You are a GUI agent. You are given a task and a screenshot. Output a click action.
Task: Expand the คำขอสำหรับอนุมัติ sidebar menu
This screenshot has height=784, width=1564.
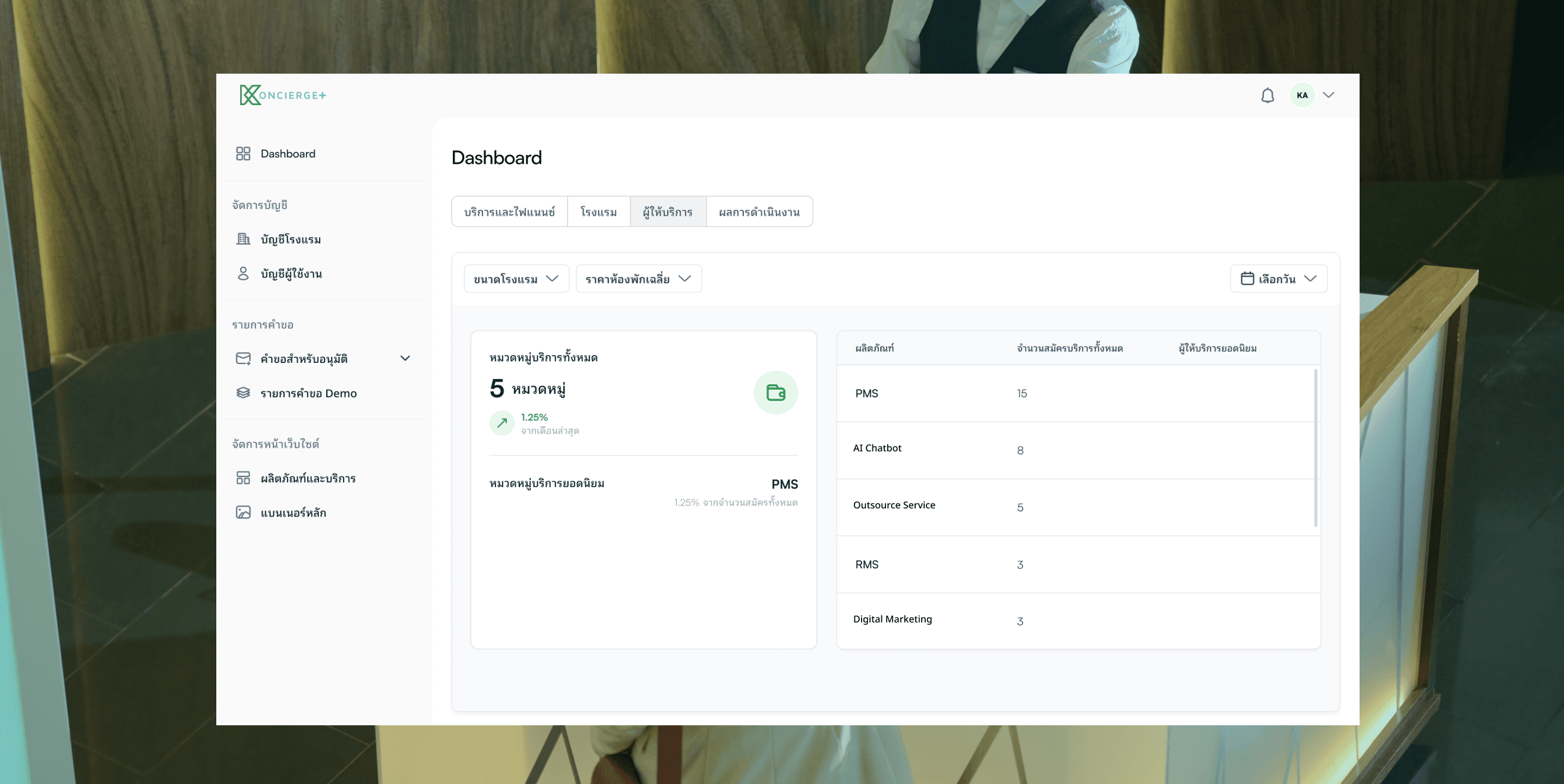(x=405, y=358)
